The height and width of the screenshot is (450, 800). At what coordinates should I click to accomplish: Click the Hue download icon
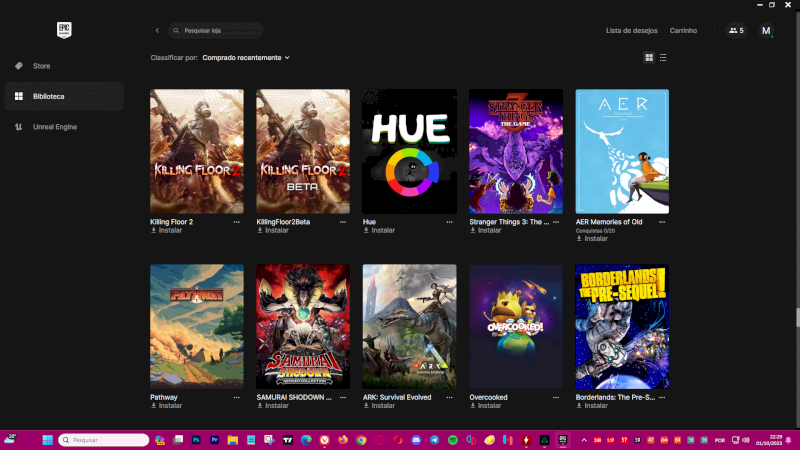[x=366, y=230]
